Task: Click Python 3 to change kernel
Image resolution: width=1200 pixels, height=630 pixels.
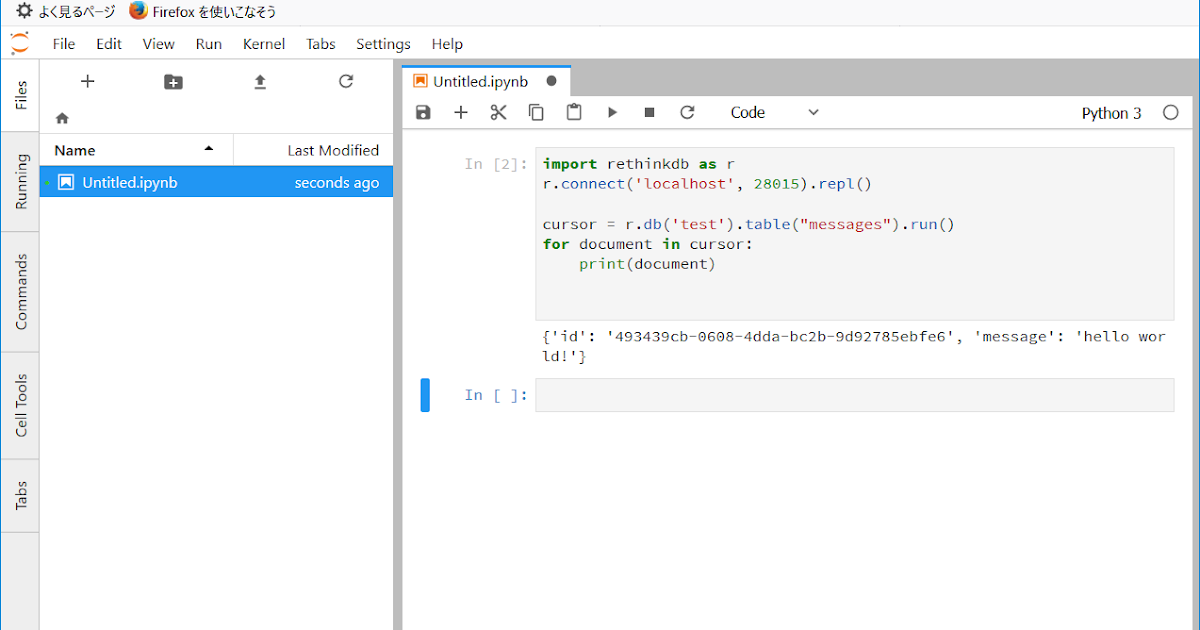Action: click(x=1111, y=113)
